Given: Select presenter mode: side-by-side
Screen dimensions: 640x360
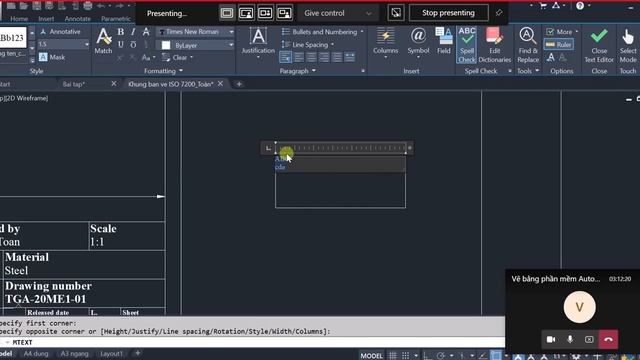Looking at the screenshot, I should (265, 13).
